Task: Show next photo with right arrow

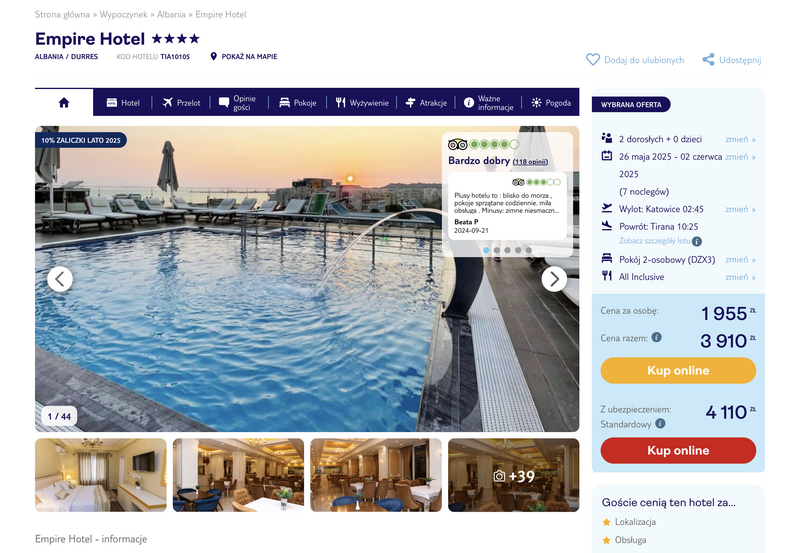Action: (554, 279)
